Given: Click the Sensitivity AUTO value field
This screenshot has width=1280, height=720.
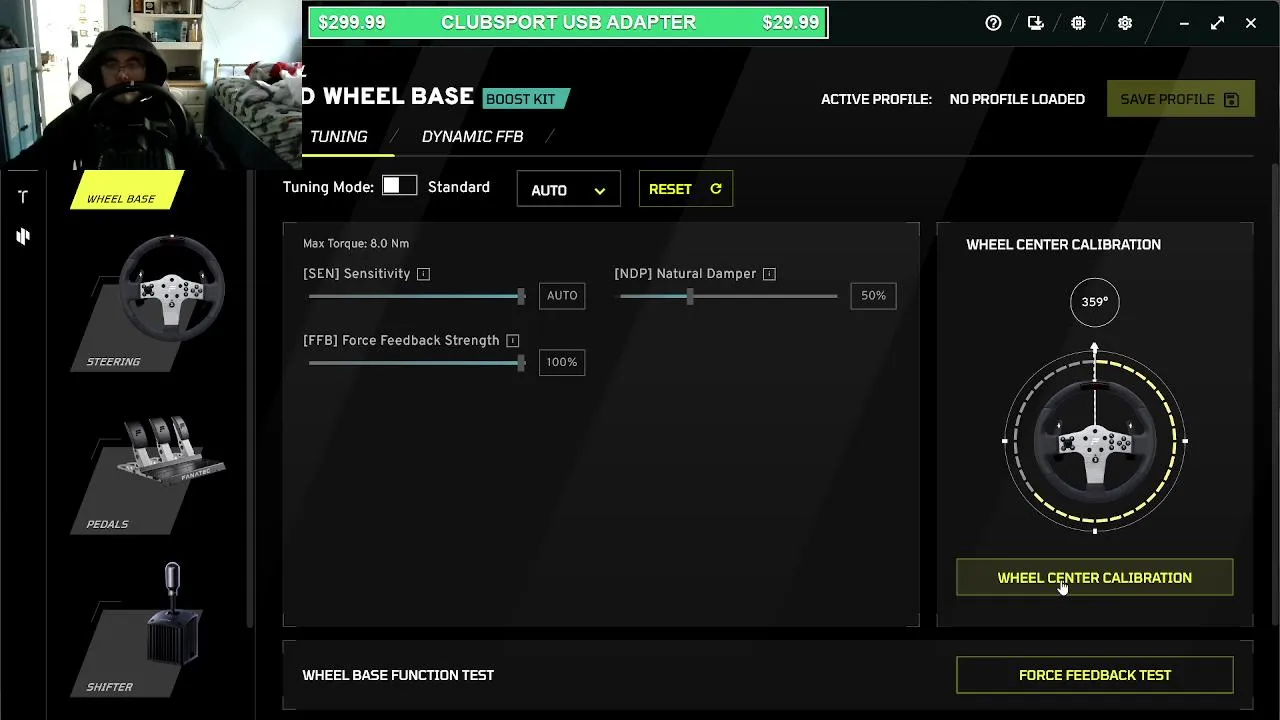Looking at the screenshot, I should 562,296.
